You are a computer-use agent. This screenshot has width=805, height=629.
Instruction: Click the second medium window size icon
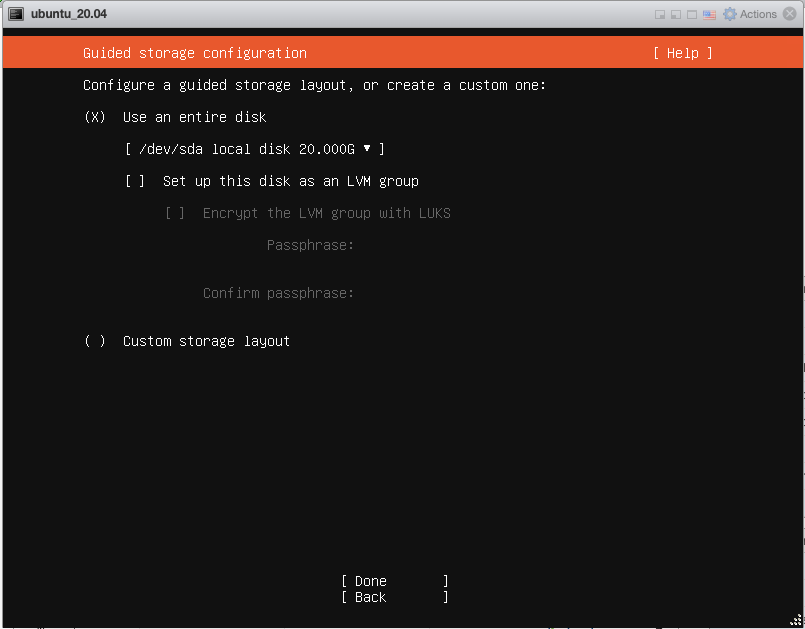click(x=676, y=14)
